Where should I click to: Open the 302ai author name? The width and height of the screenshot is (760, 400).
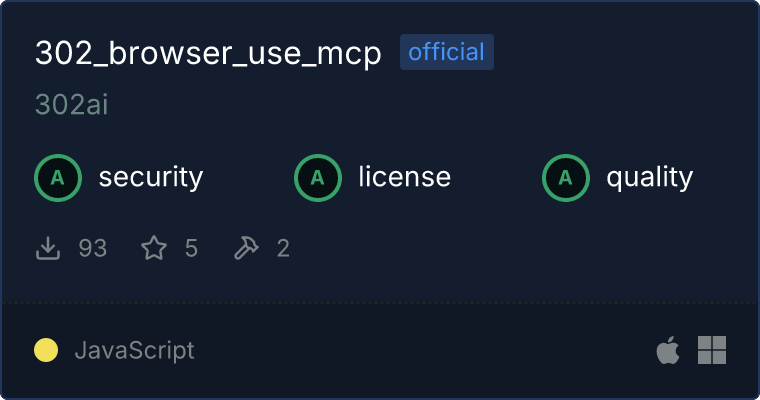tap(72, 104)
